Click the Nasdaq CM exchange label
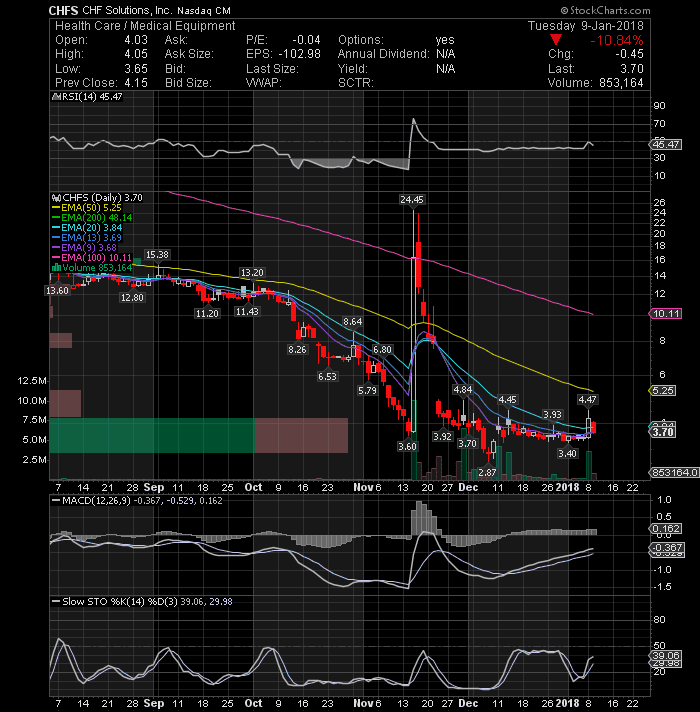This screenshot has width=700, height=712. coord(204,10)
